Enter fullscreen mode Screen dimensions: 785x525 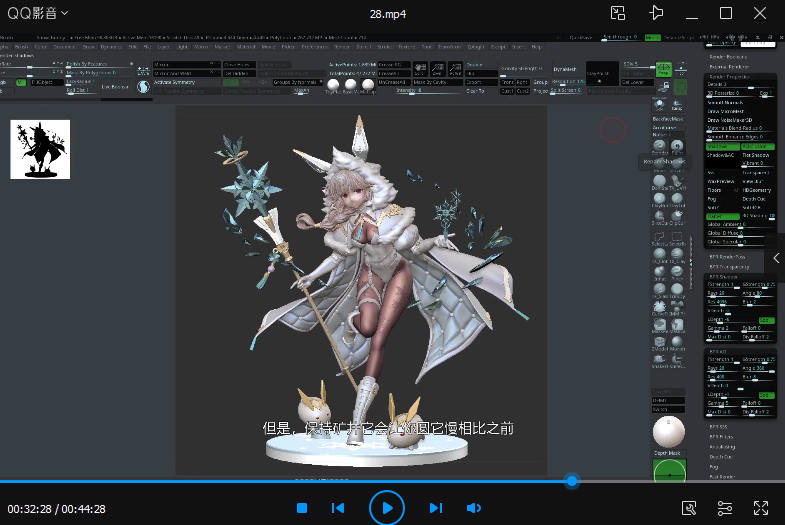pyautogui.click(x=761, y=508)
